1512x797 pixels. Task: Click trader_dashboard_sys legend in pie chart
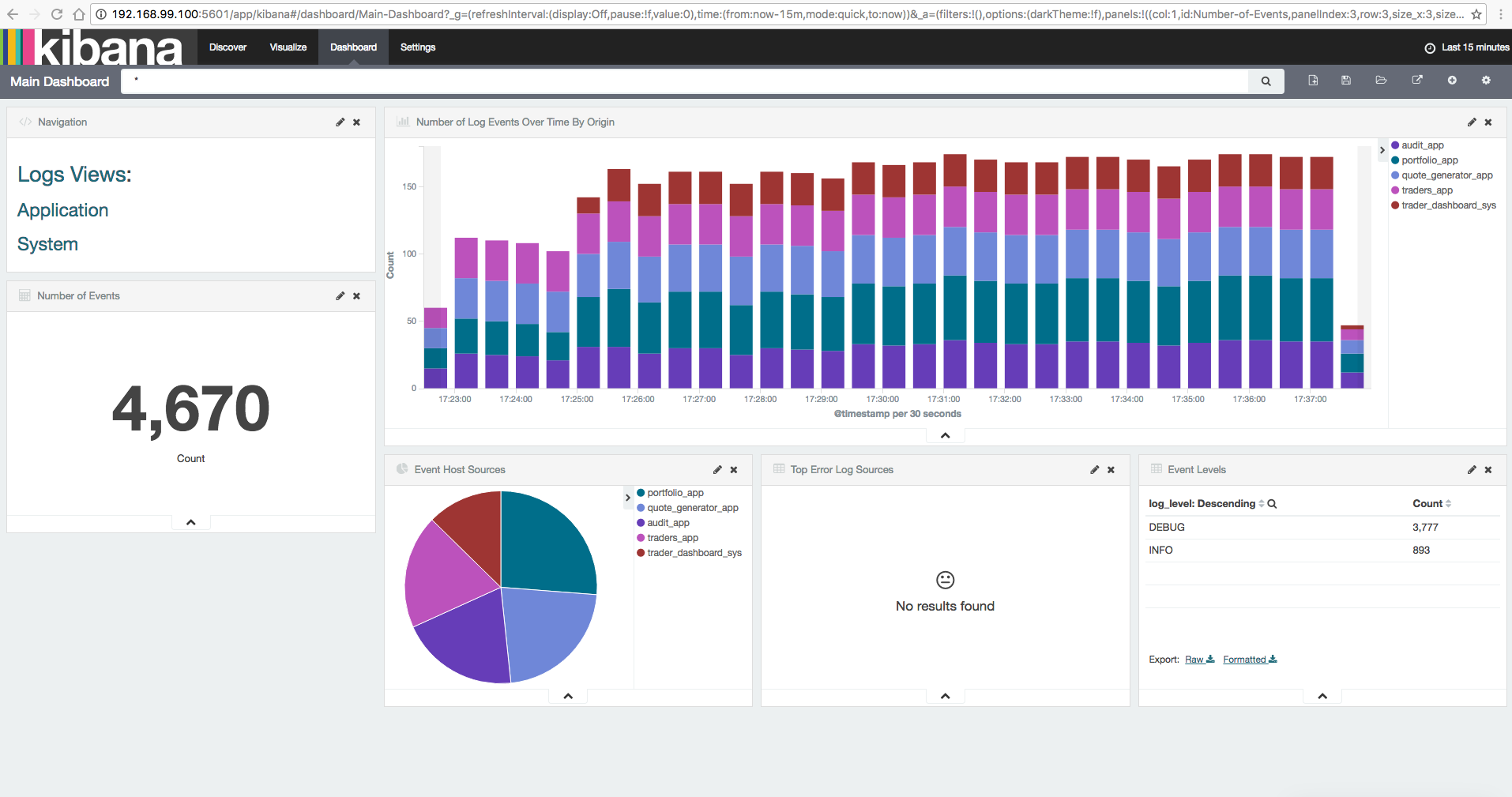point(689,553)
